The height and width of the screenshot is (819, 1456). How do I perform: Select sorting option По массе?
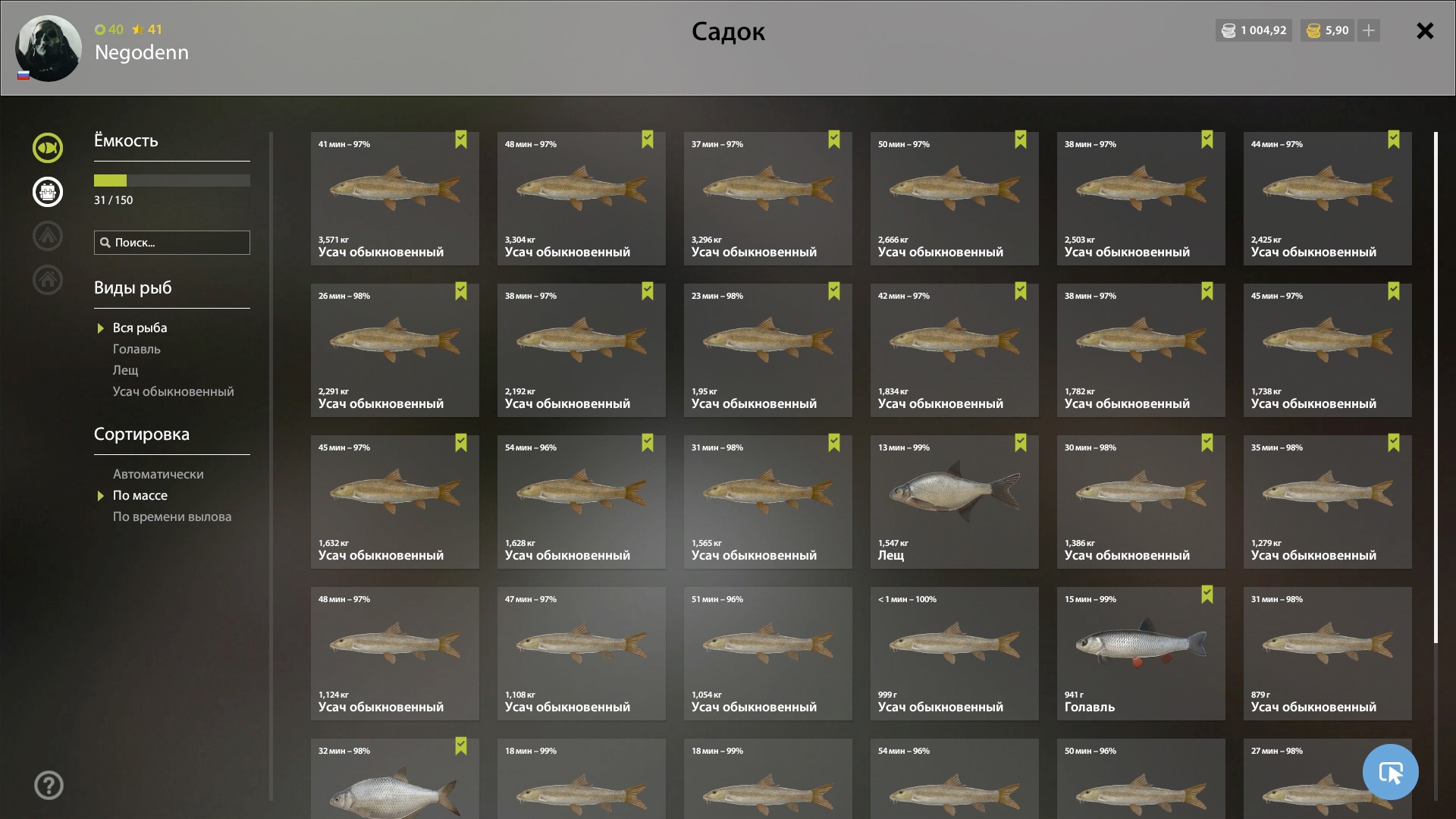[140, 495]
